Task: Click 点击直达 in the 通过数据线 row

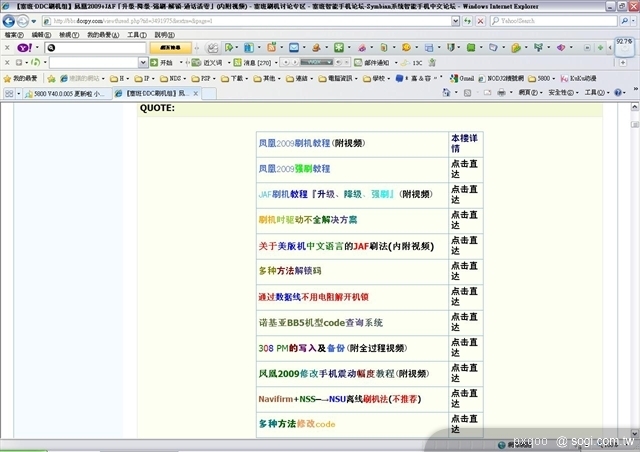Action: pyautogui.click(x=464, y=296)
